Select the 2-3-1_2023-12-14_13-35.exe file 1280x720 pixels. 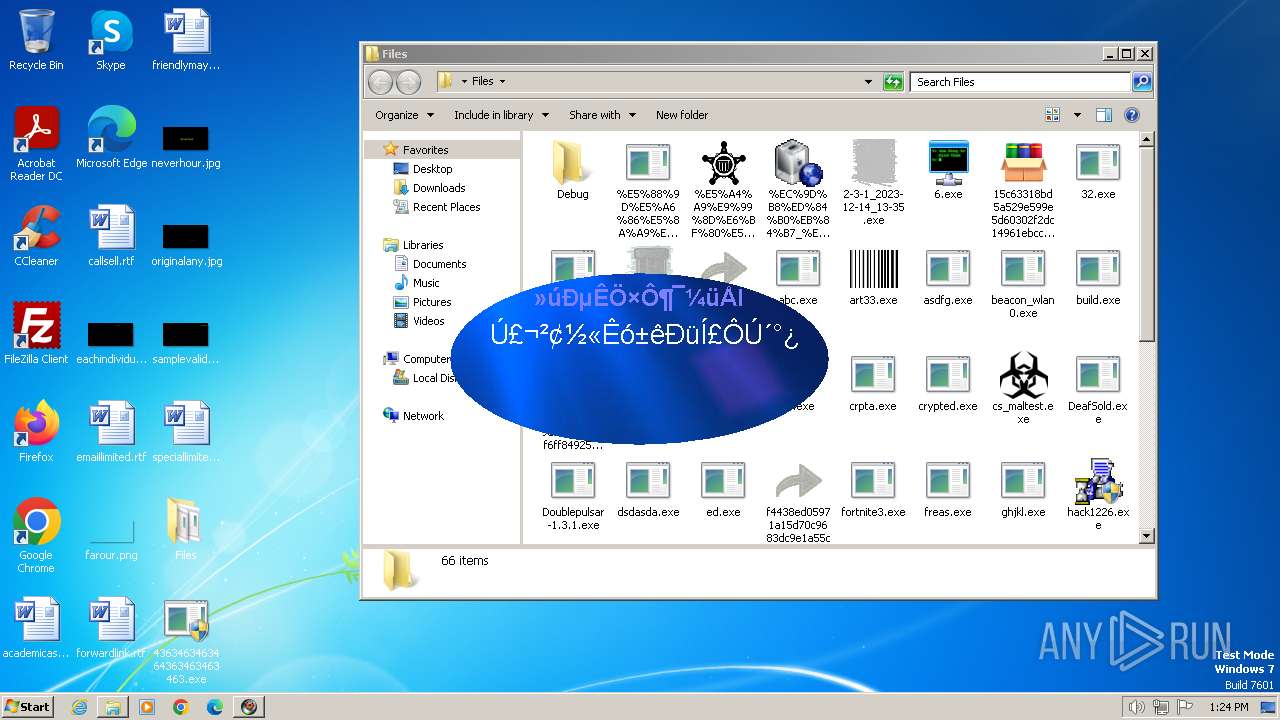(873, 182)
